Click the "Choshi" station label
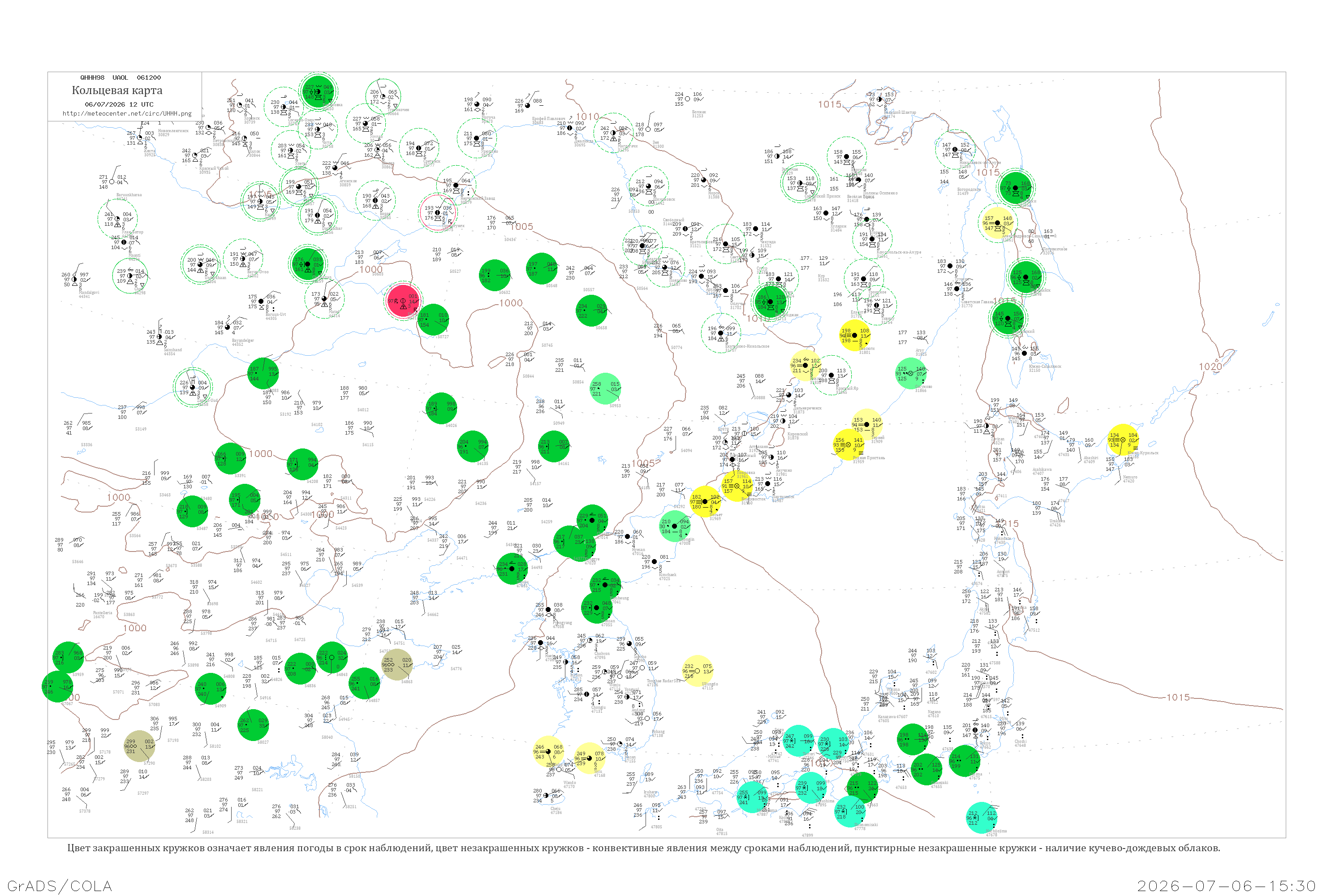The height and width of the screenshot is (896, 1344). click(x=1021, y=742)
